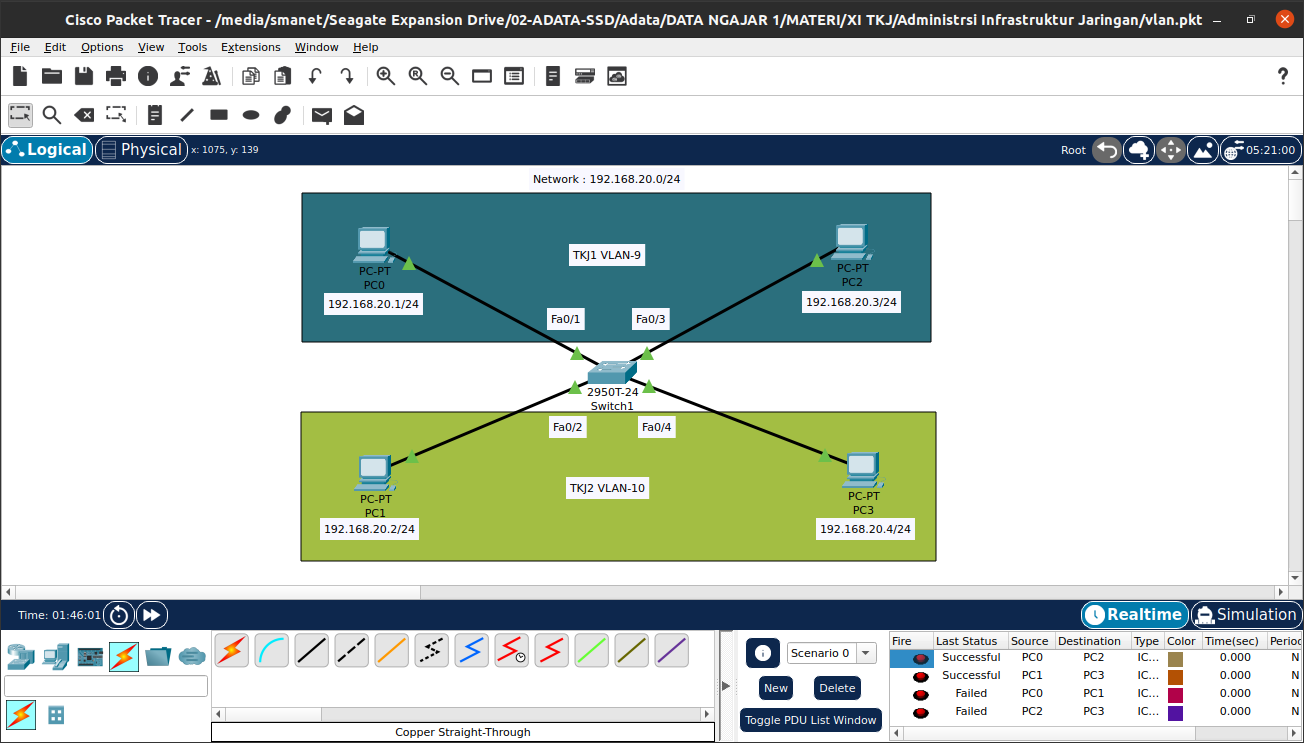
Task: Choose copper cross-over dashed cable
Action: 351,651
